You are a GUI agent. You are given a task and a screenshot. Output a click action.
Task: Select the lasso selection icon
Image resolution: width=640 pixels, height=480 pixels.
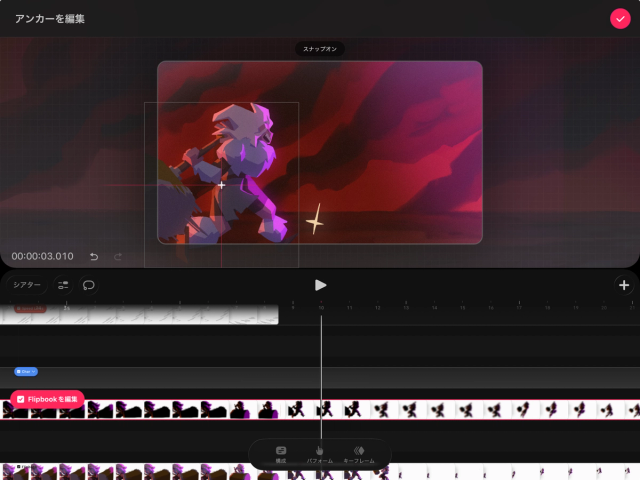point(89,285)
